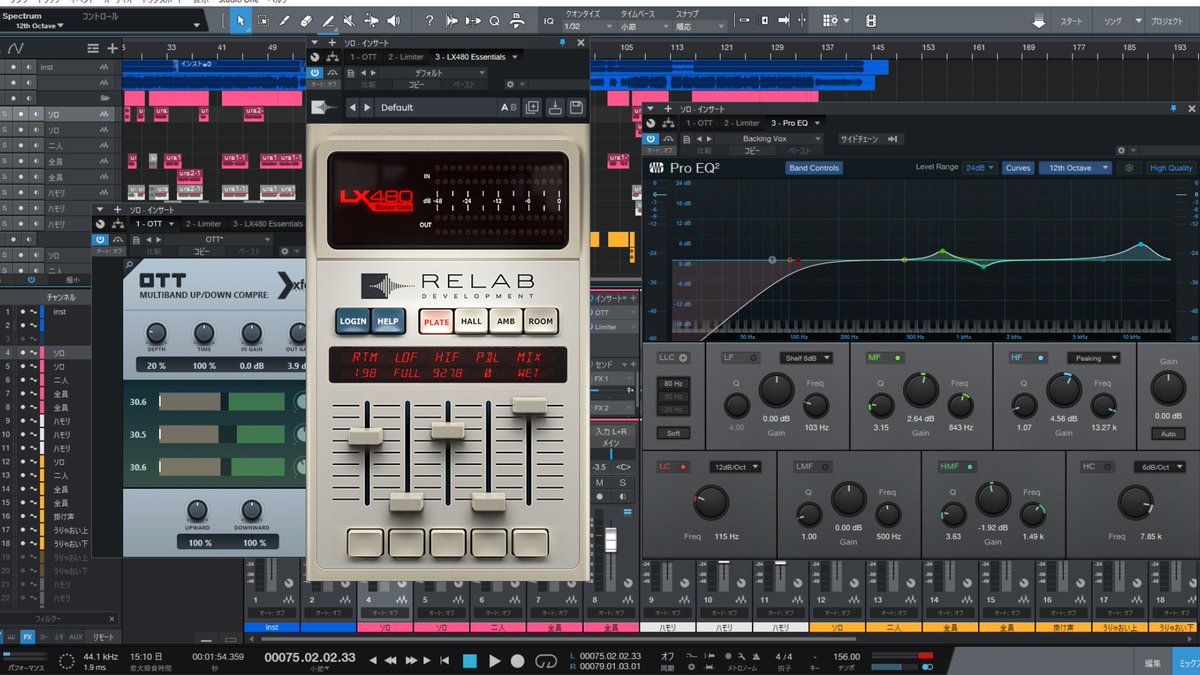Open the 12th Octave dropdown in Pro EQ
The width and height of the screenshot is (1200, 675).
(x=1075, y=168)
